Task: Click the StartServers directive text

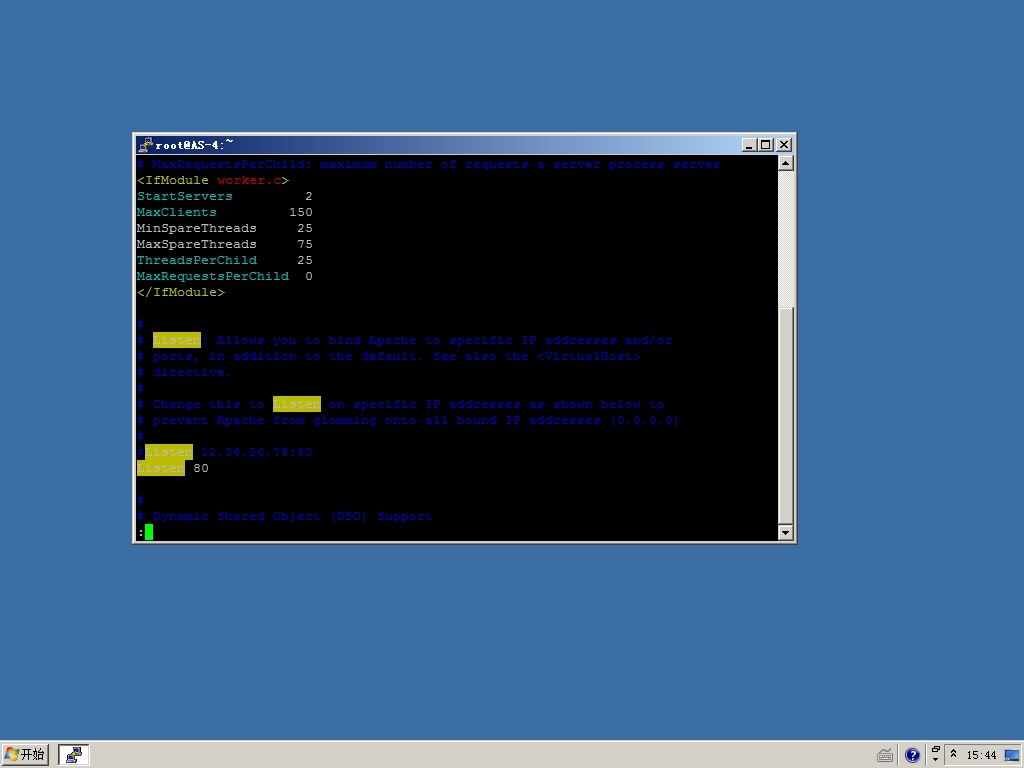Action: pos(184,196)
